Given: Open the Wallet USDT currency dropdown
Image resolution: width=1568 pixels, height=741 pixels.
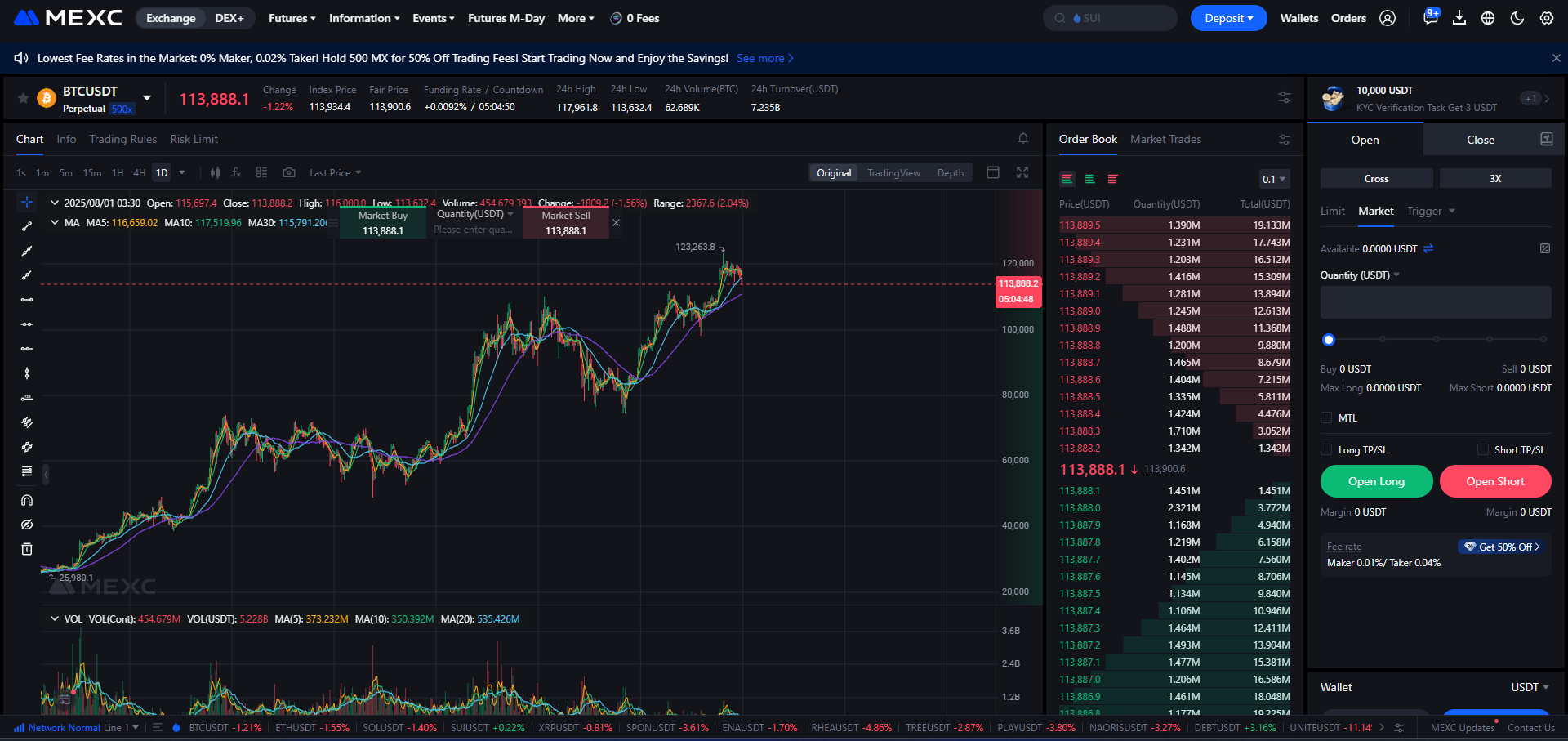Looking at the screenshot, I should point(1530,687).
